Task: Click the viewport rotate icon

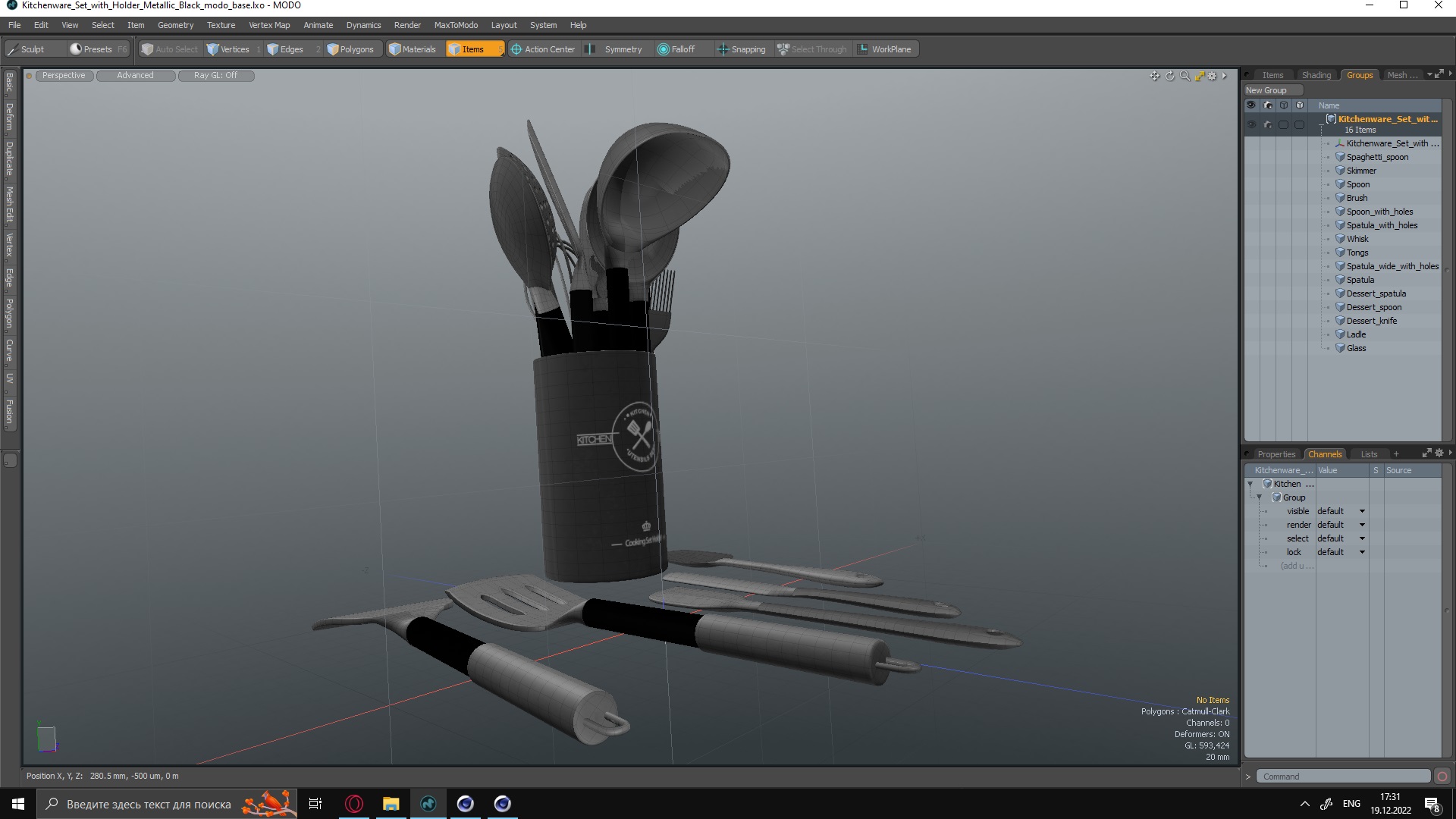Action: pyautogui.click(x=1169, y=76)
